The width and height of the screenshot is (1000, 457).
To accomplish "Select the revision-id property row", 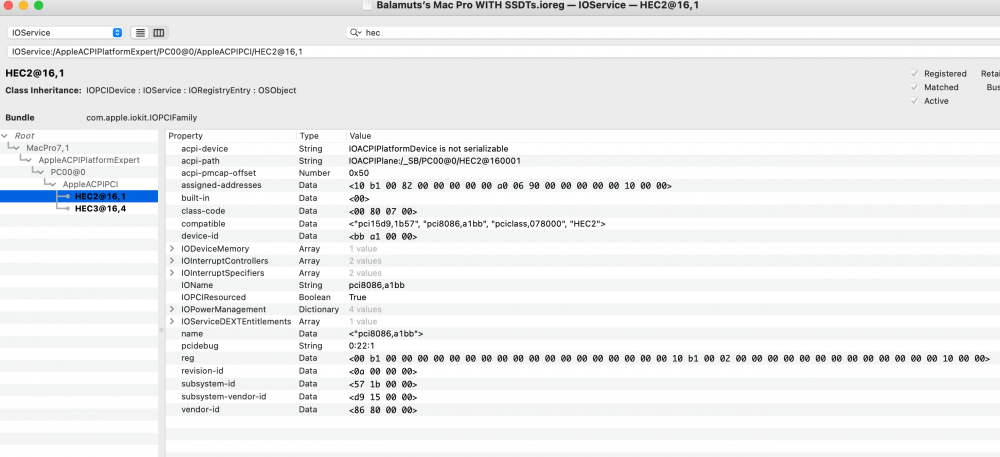I will 583,370.
